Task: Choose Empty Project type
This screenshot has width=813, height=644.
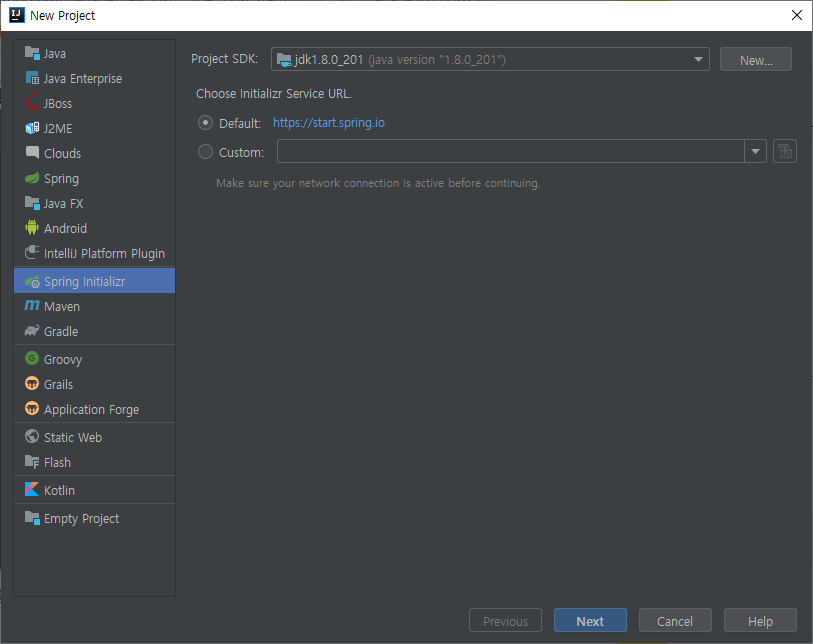Action: [x=94, y=518]
